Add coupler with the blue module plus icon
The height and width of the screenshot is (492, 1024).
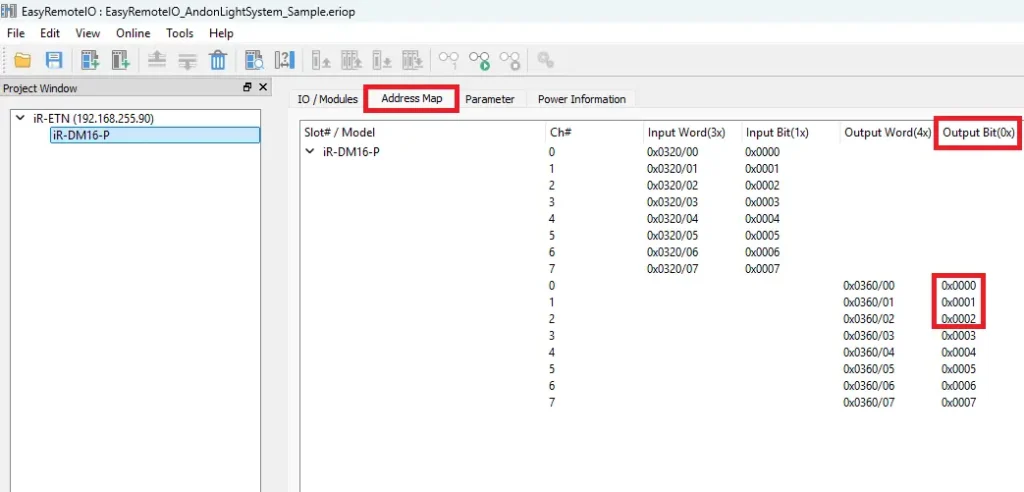coord(90,61)
